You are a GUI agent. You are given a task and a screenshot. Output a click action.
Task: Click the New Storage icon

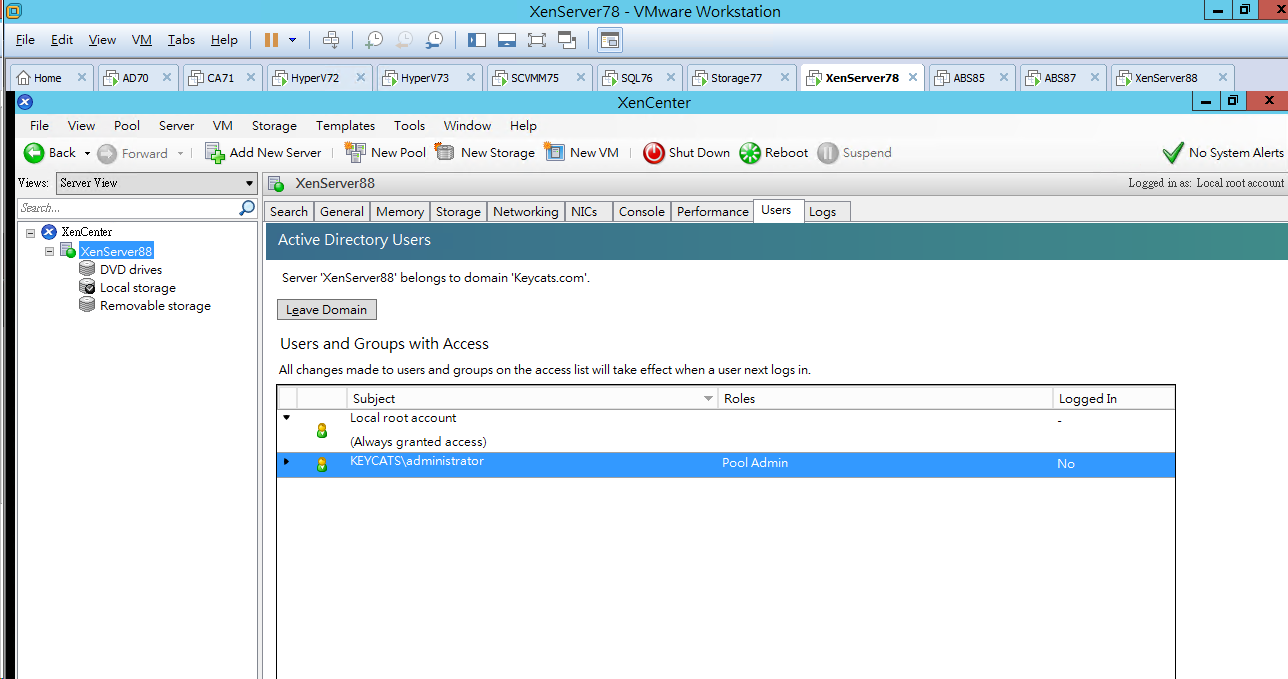pos(445,153)
